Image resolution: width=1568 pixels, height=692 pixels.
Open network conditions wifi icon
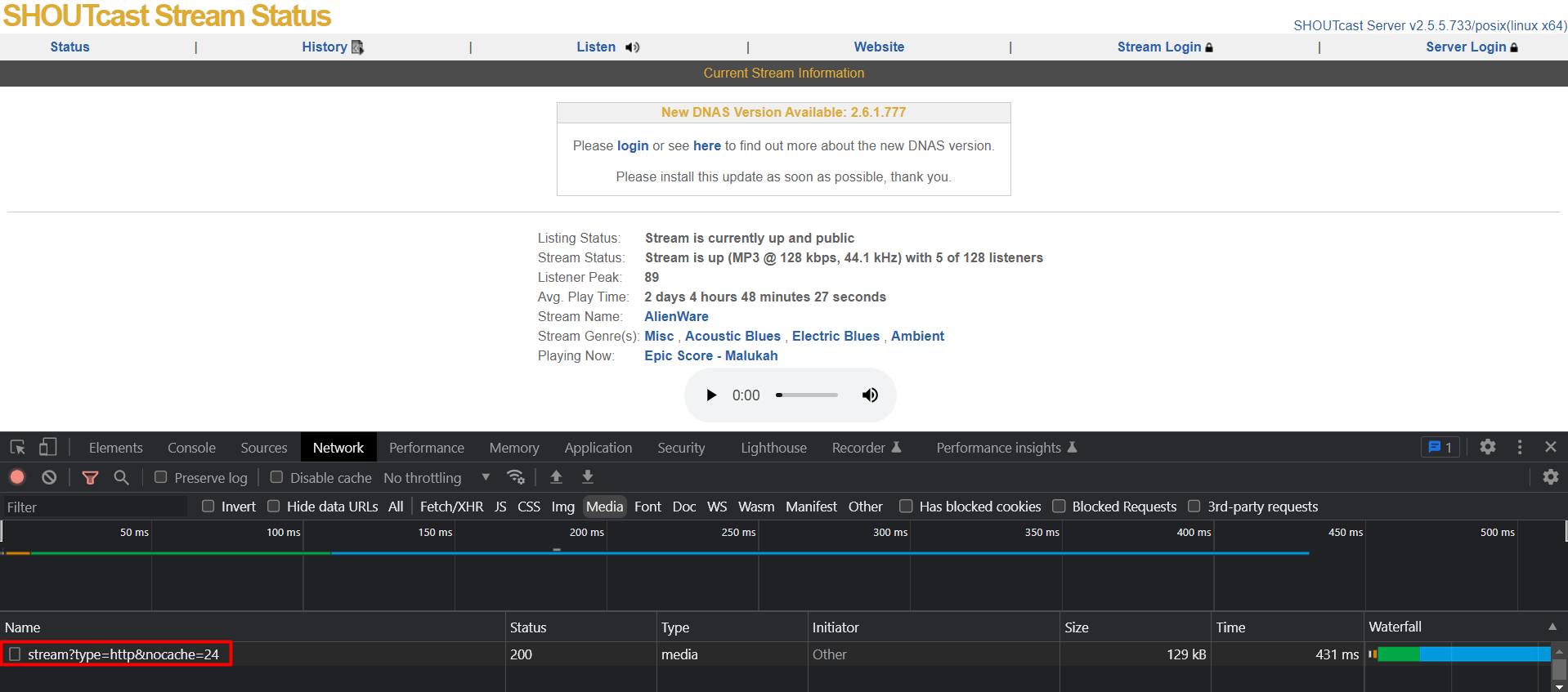coord(515,477)
